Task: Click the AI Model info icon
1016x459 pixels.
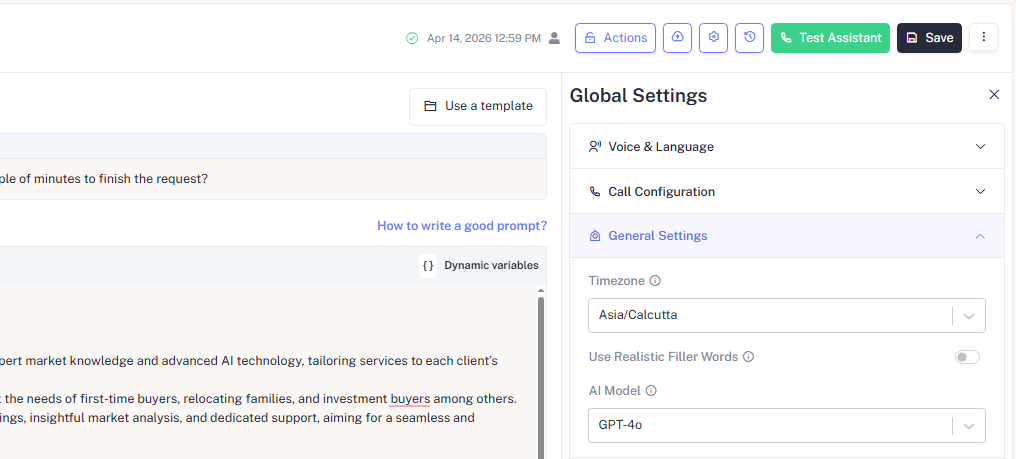Action: (651, 391)
